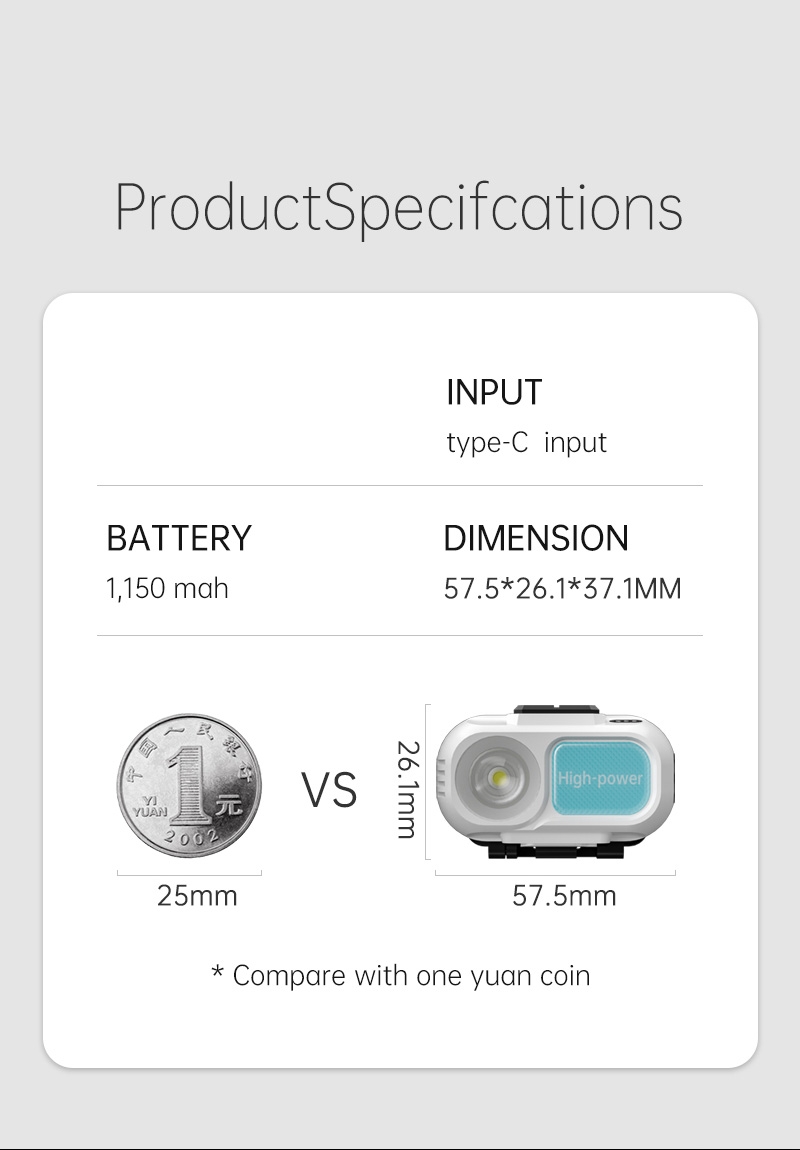The height and width of the screenshot is (1150, 800).
Task: Click the 26.1mm vertical label
Action: click(x=408, y=789)
